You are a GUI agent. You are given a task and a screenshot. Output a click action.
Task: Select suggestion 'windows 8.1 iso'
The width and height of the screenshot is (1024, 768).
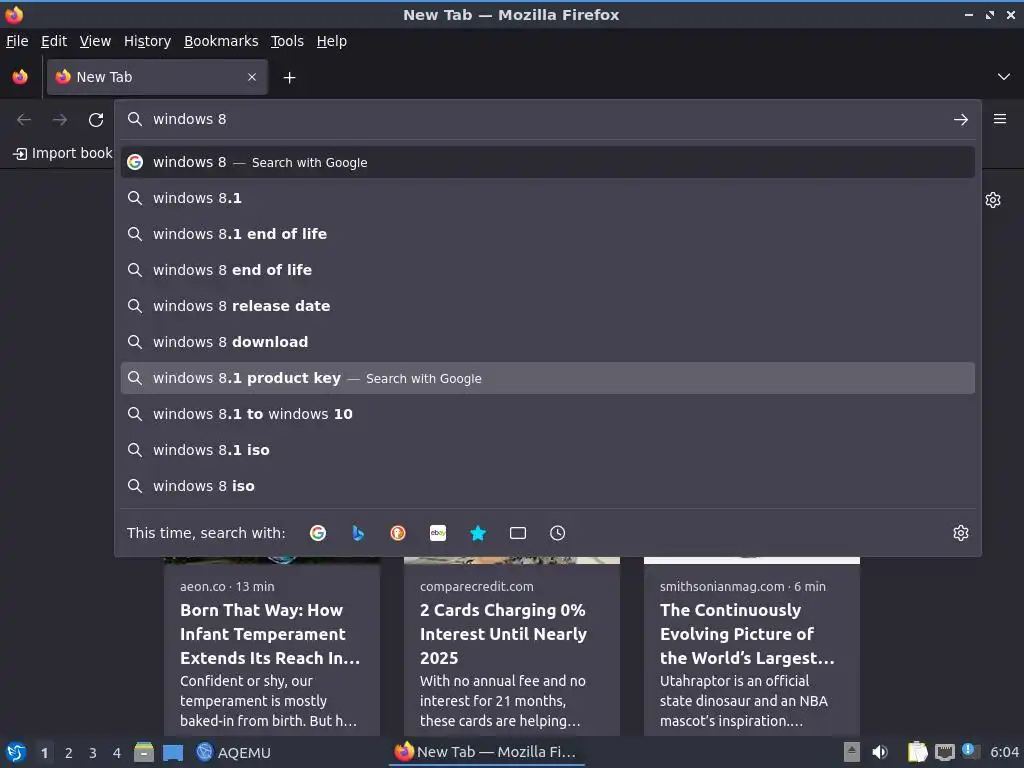(x=548, y=450)
